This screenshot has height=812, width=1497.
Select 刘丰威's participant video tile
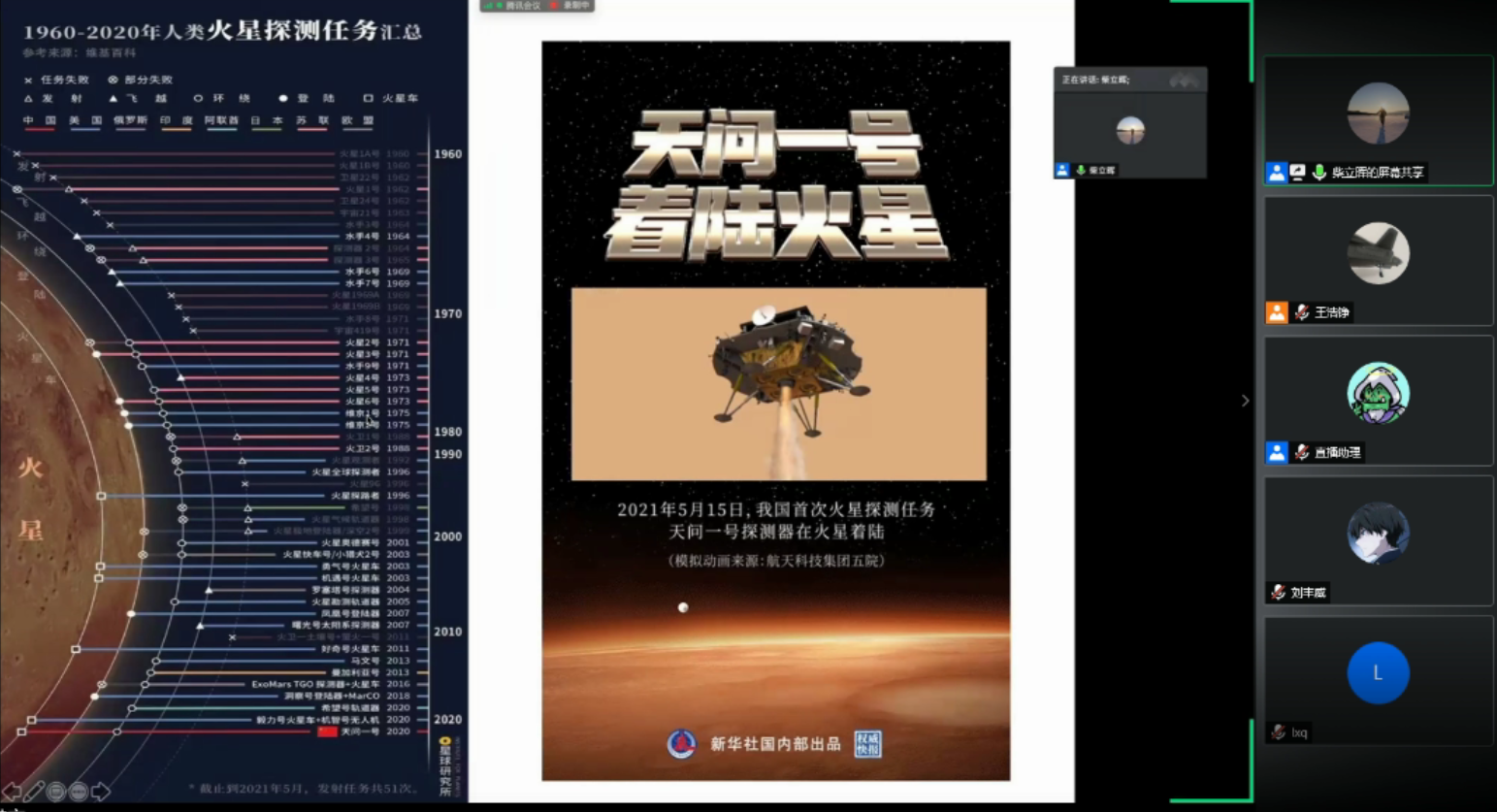tap(1378, 540)
